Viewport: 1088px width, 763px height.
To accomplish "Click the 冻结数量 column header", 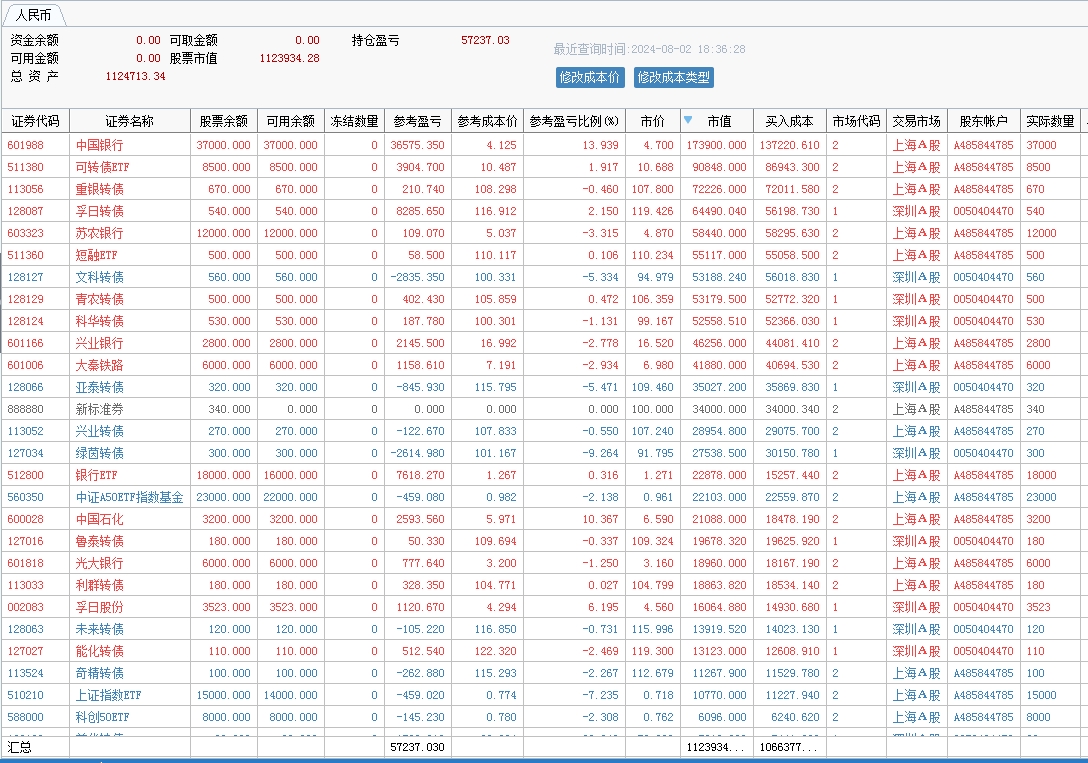I will pos(354,121).
